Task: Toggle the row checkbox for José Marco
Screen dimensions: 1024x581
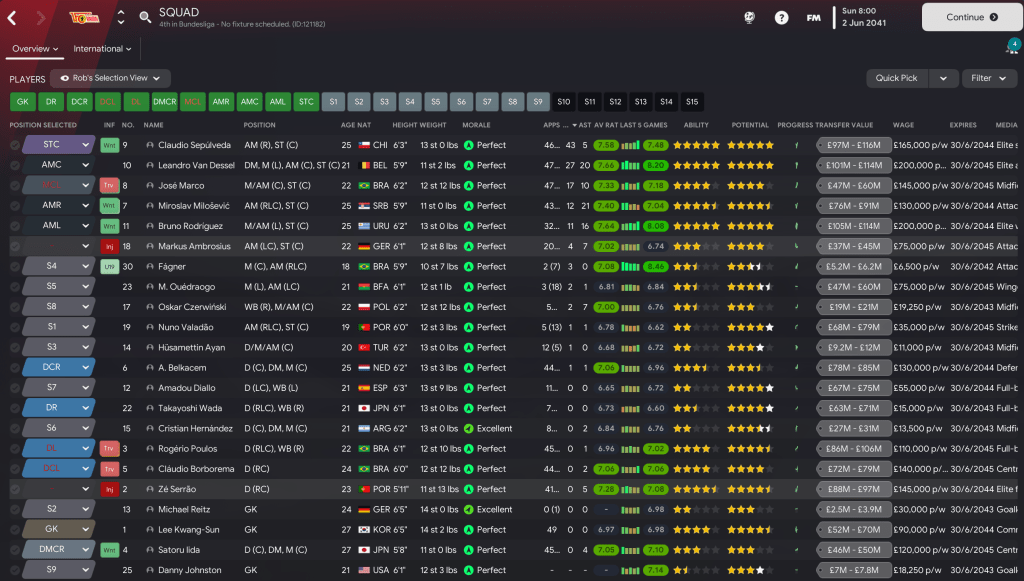Action: pyautogui.click(x=14, y=185)
